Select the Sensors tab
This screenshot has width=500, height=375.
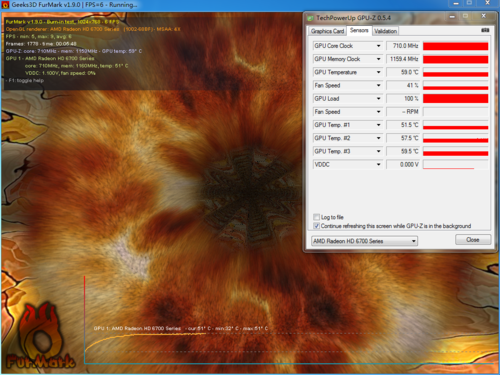359,30
